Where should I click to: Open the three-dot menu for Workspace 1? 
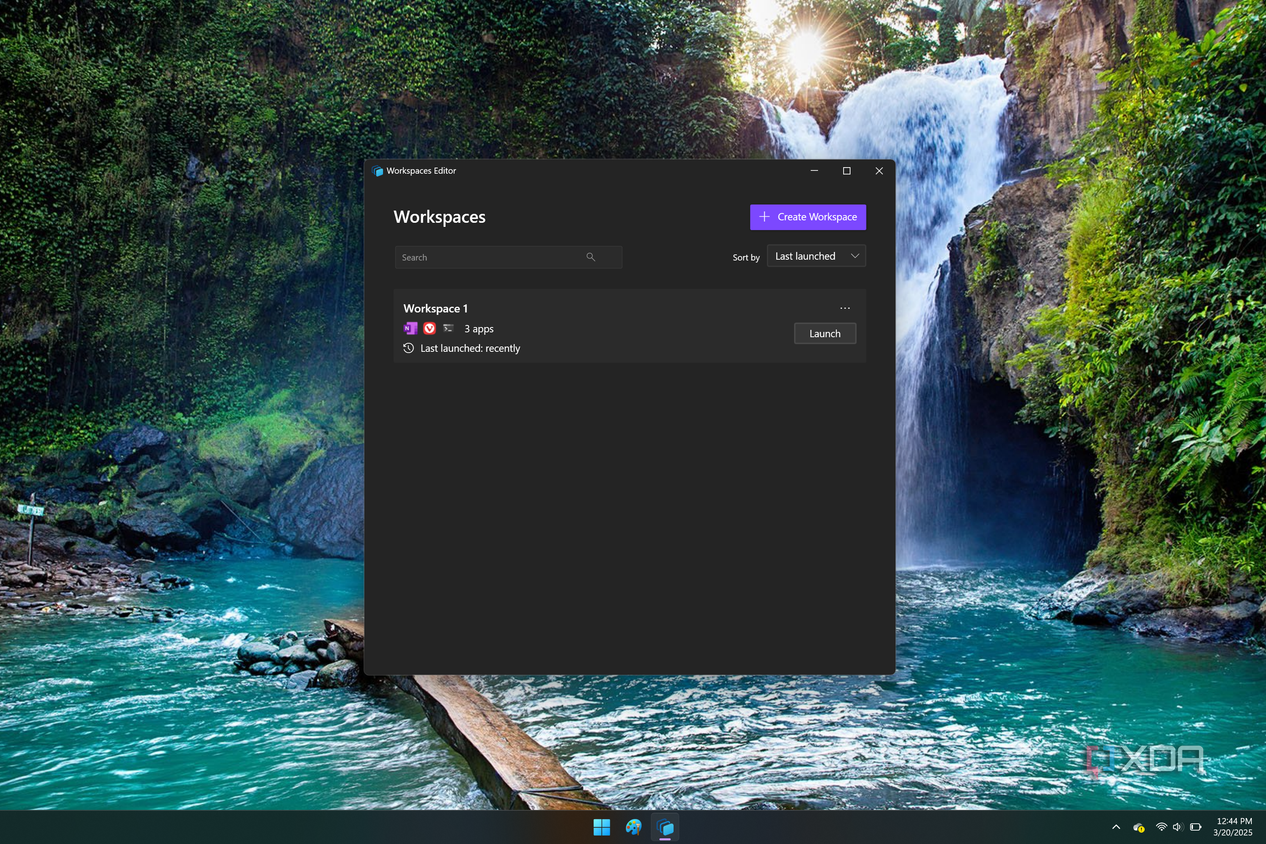tap(845, 308)
